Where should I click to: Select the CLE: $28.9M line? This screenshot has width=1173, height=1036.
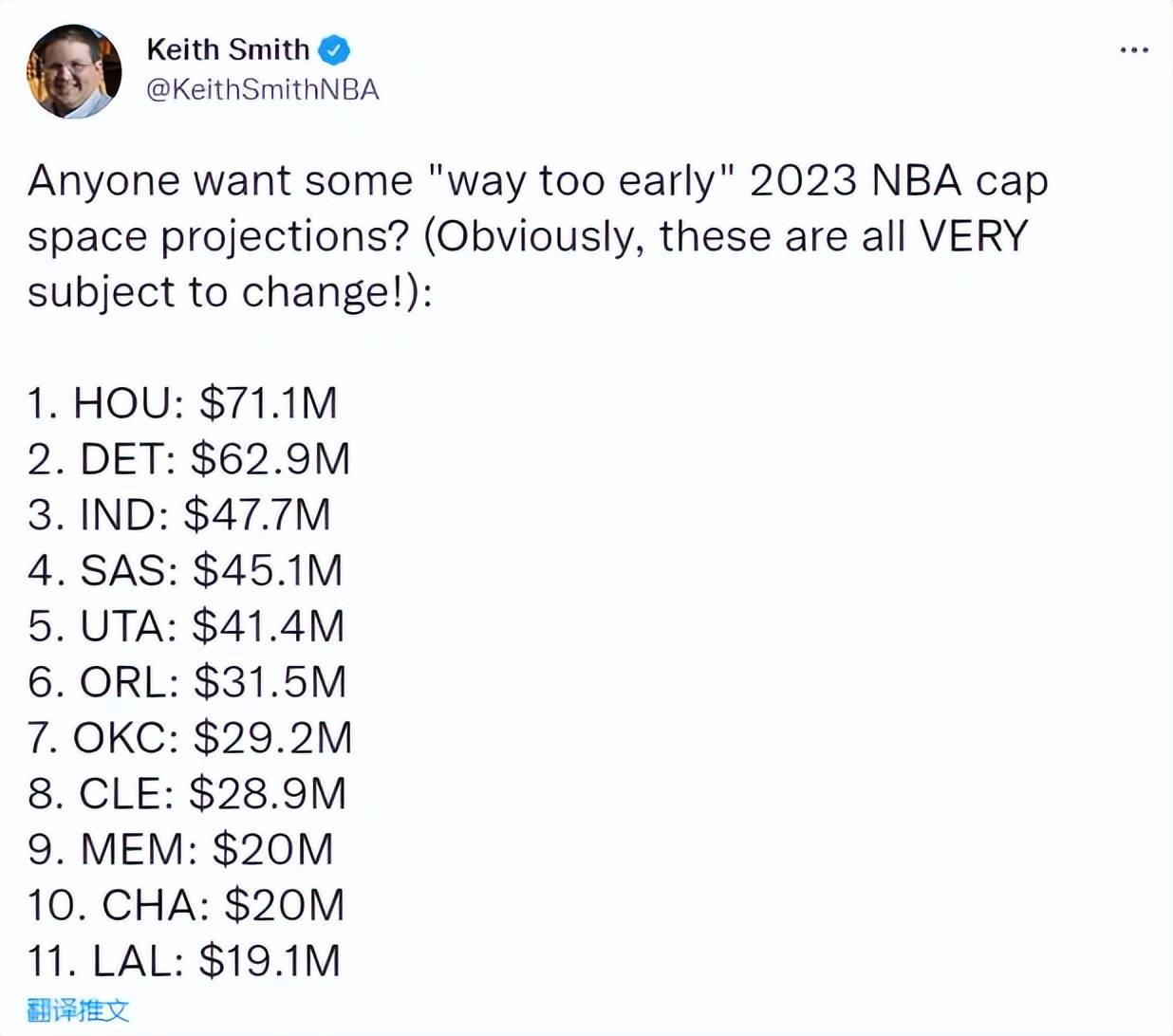tap(187, 793)
